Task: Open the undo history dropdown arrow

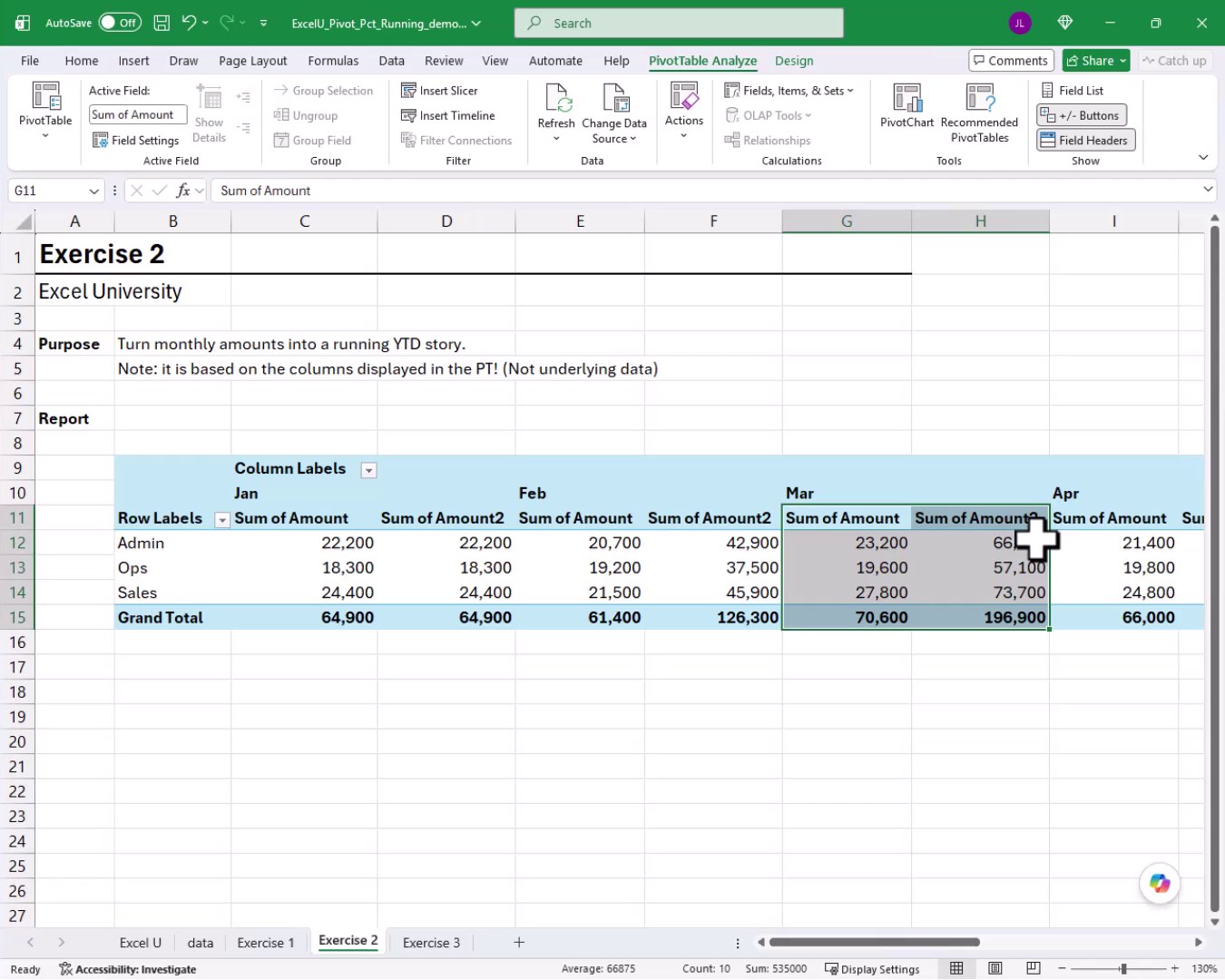Action: [205, 23]
